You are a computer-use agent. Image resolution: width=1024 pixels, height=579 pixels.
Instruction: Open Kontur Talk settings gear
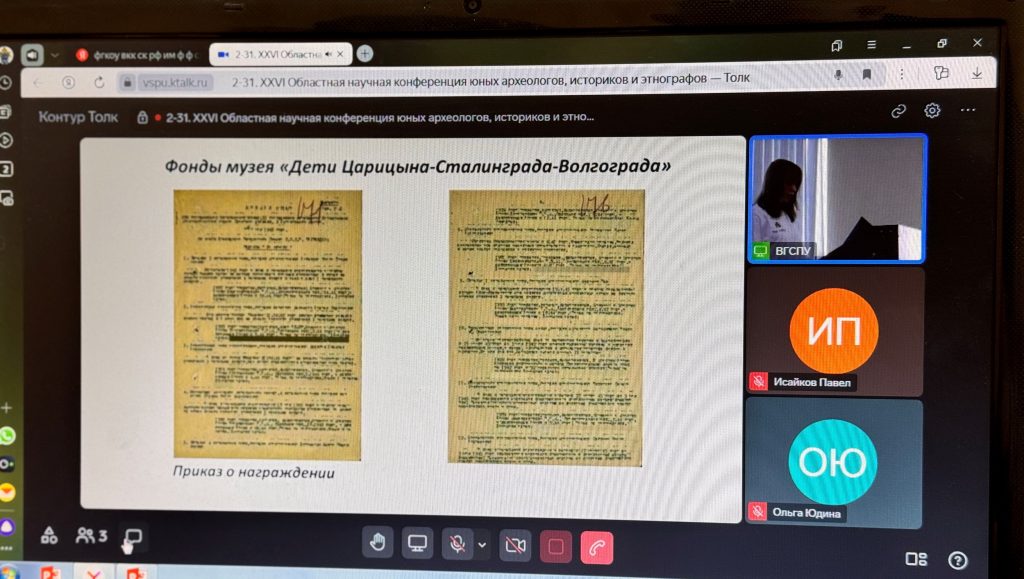pyautogui.click(x=932, y=110)
